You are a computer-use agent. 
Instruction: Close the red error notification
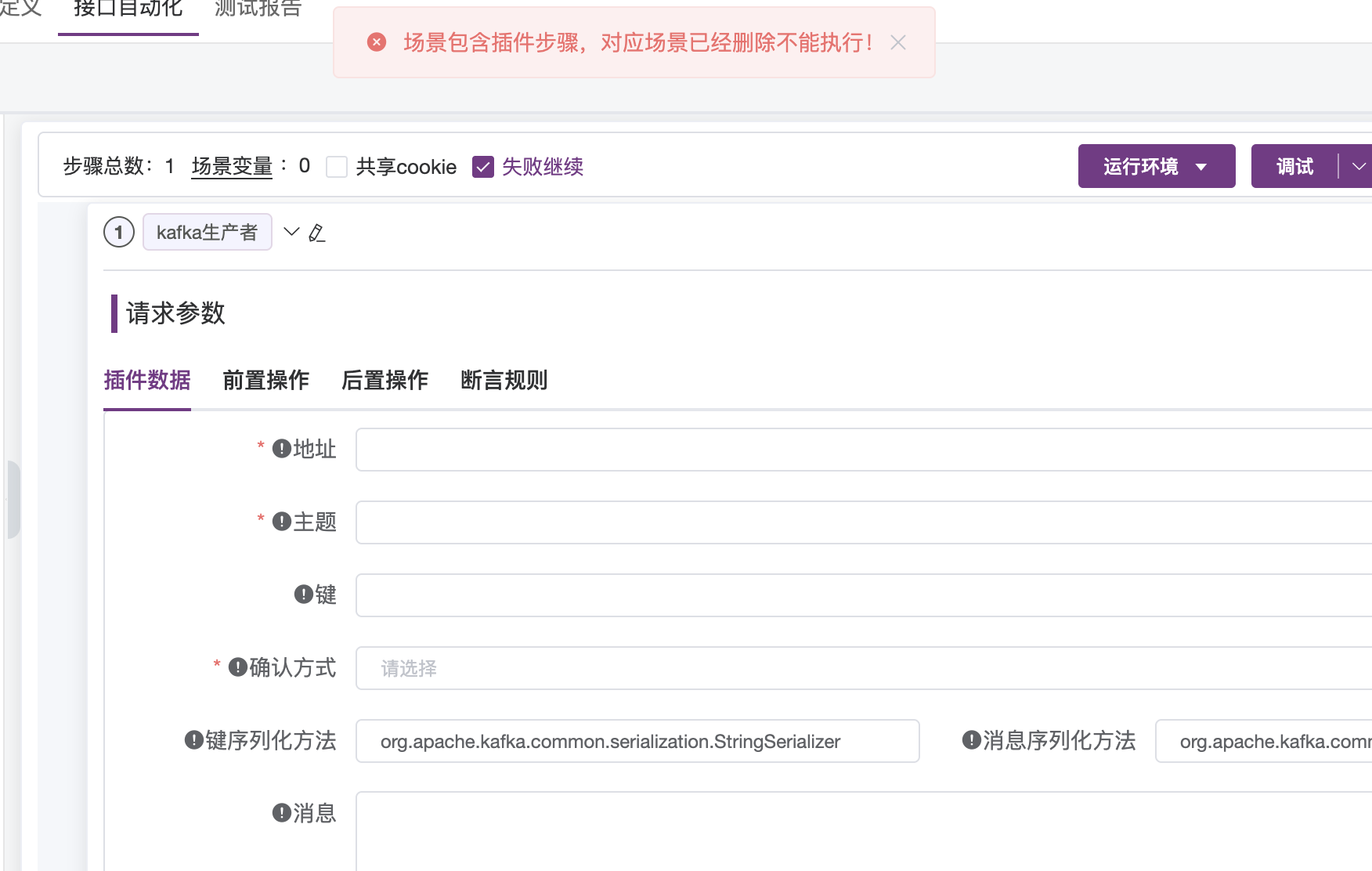pos(898,42)
